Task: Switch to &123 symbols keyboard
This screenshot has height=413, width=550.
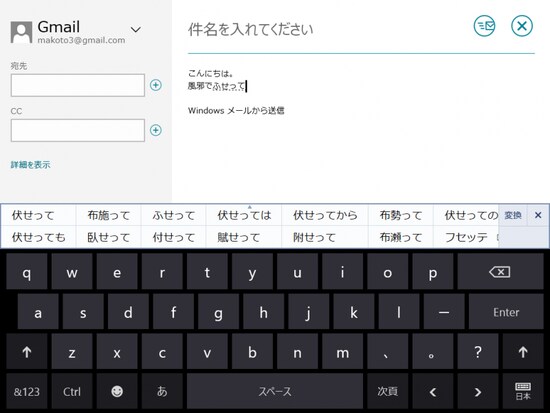Action: pyautogui.click(x=27, y=391)
